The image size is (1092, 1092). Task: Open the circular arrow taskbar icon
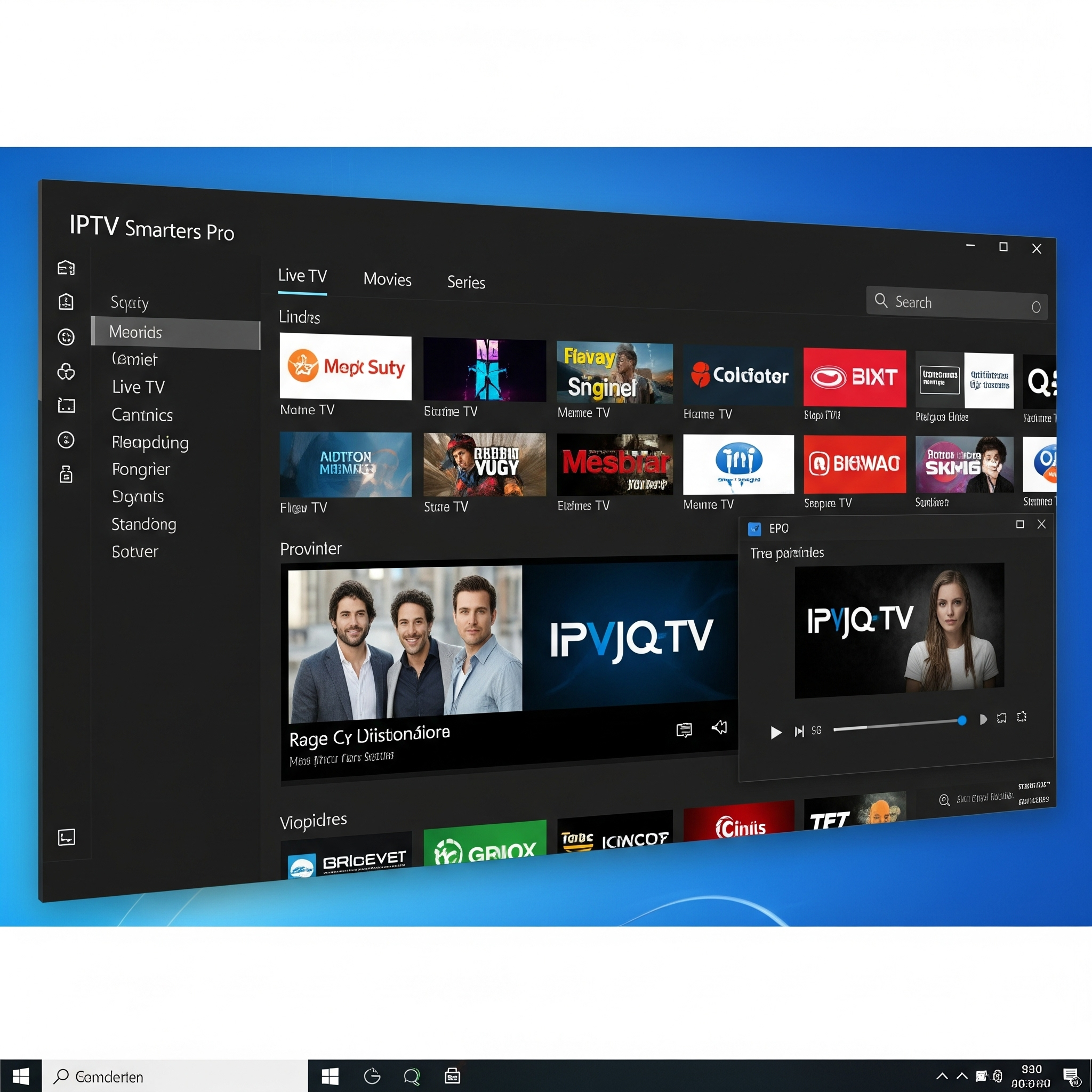tap(372, 1076)
